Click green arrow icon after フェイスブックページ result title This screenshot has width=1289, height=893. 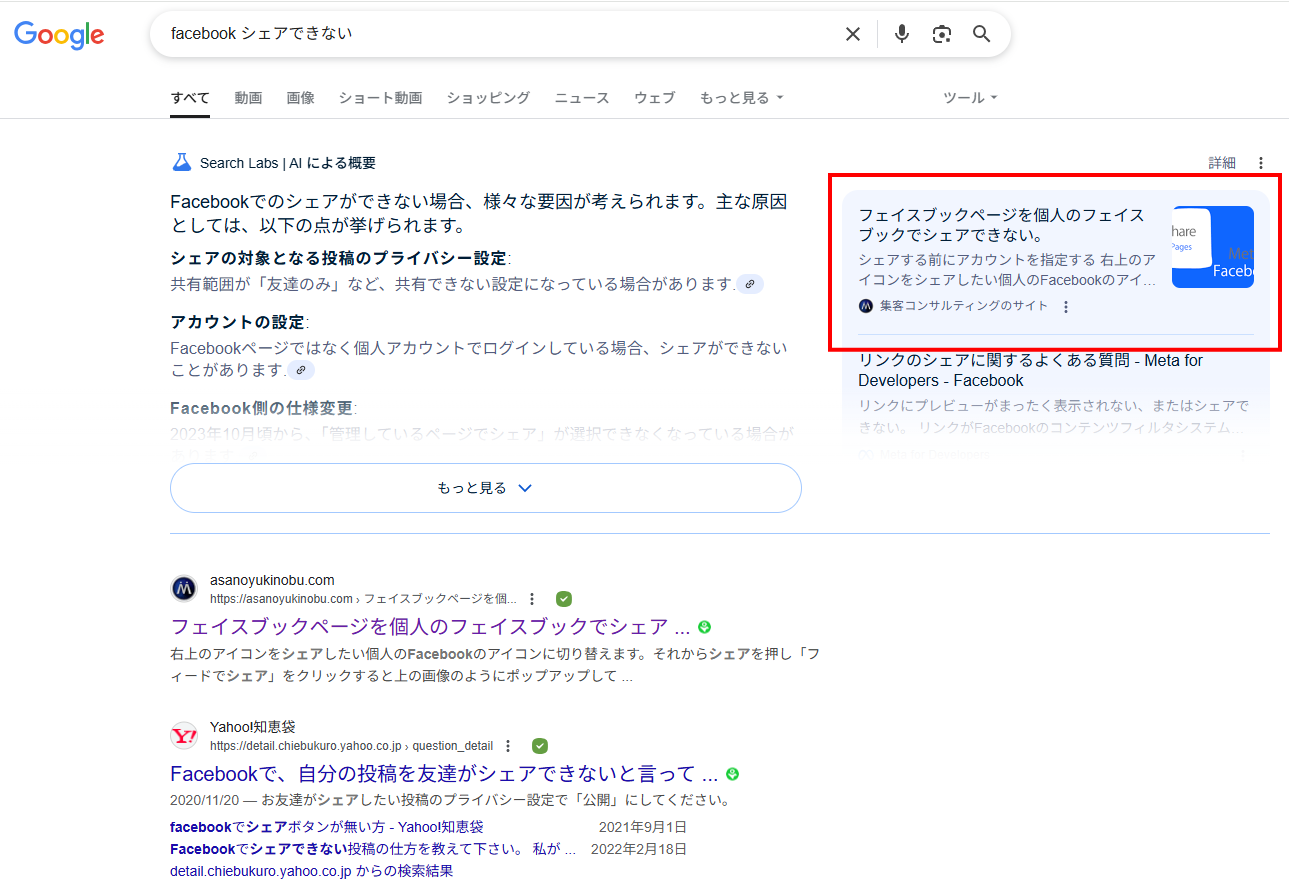coord(705,627)
